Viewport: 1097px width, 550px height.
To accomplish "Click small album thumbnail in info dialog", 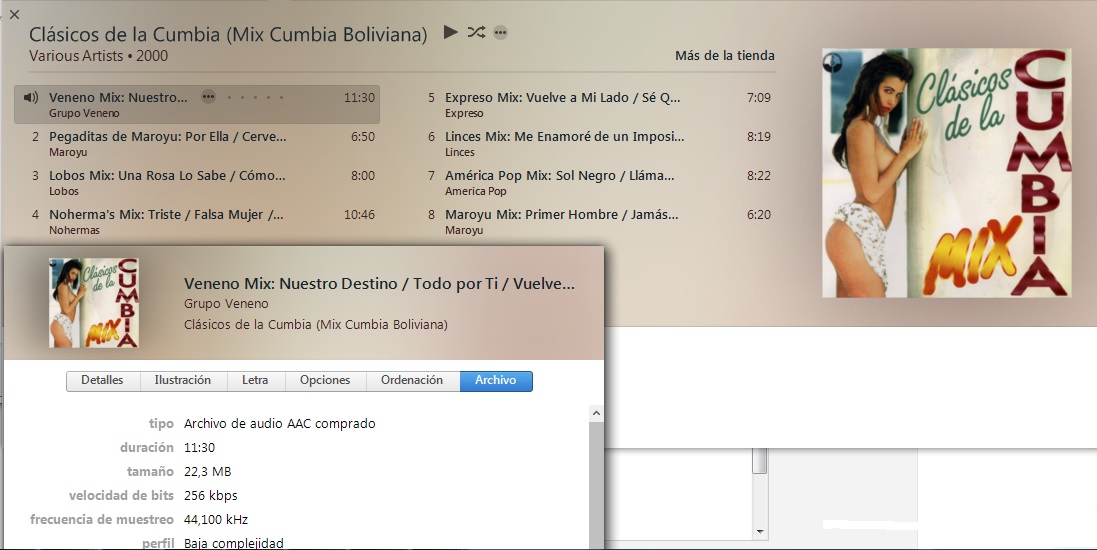I will (x=94, y=303).
